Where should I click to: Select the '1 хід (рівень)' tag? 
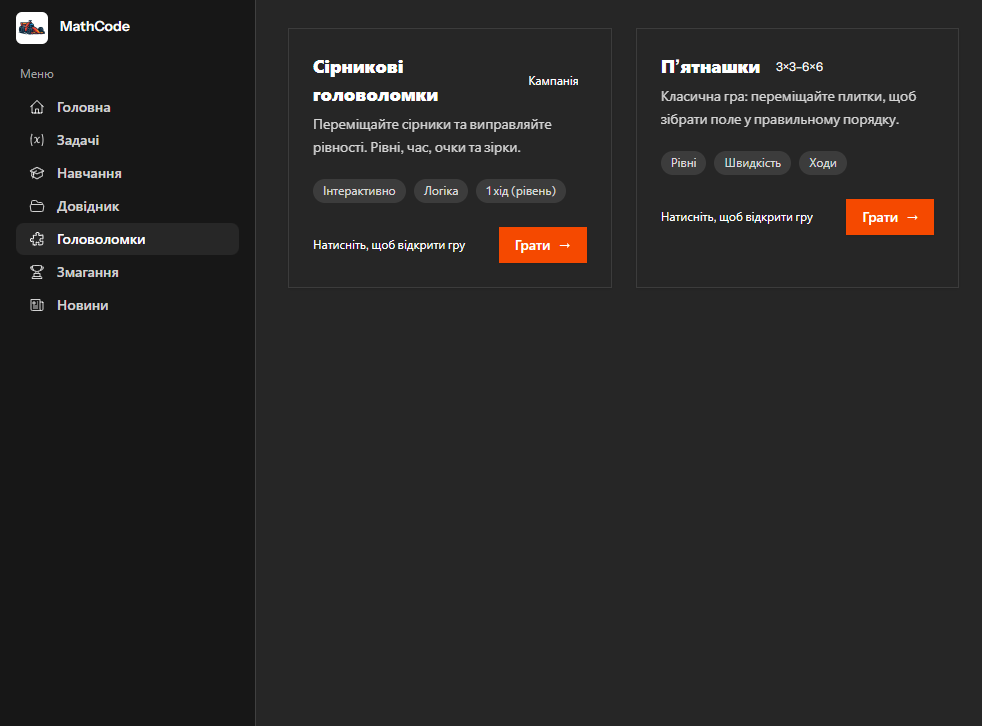(521, 191)
